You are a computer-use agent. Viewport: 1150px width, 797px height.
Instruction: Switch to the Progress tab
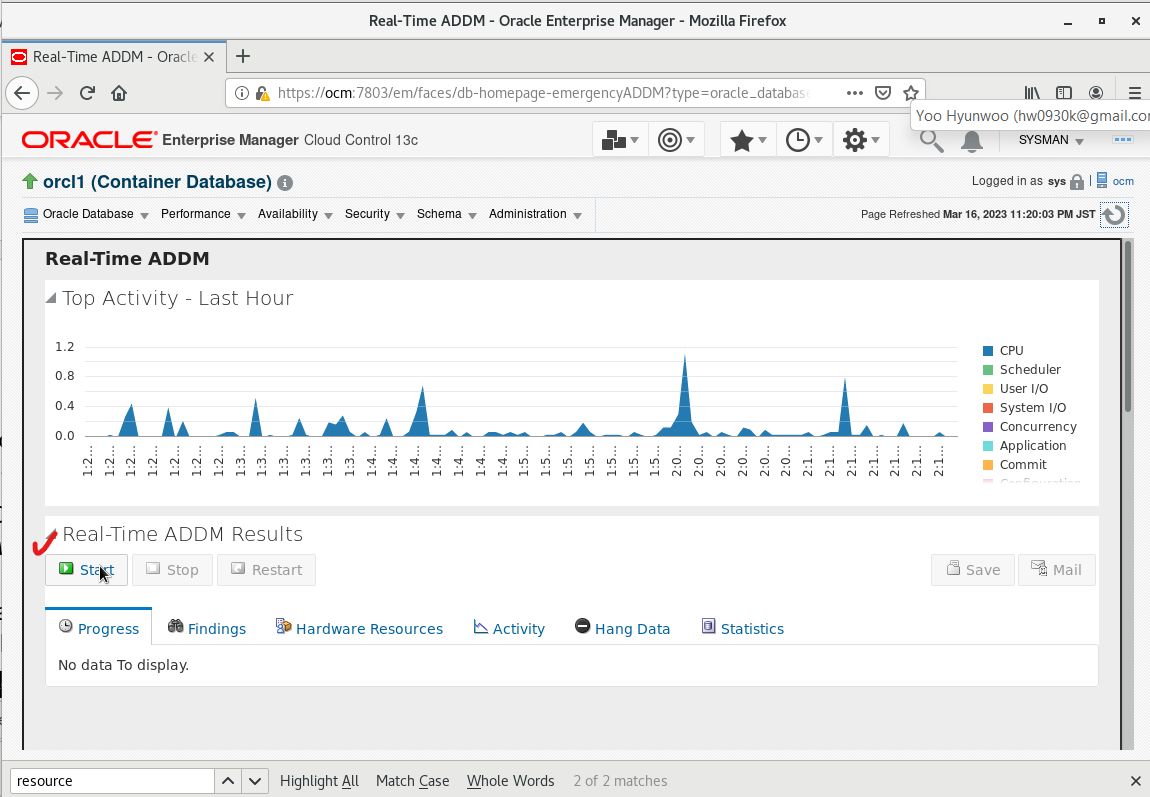98,628
